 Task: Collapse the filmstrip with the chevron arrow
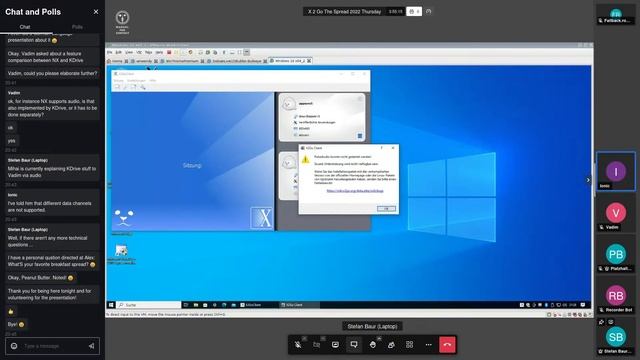click(588, 180)
